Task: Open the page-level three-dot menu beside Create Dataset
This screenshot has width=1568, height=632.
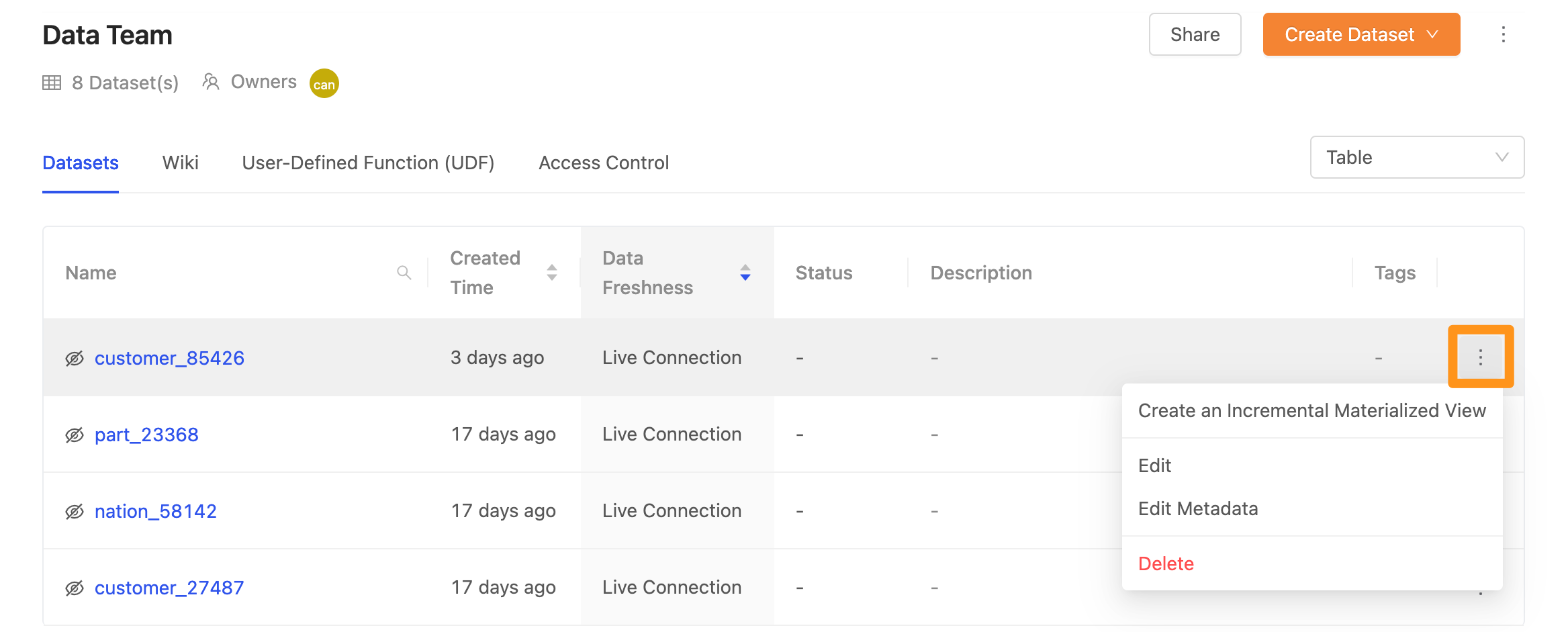Action: click(1503, 34)
